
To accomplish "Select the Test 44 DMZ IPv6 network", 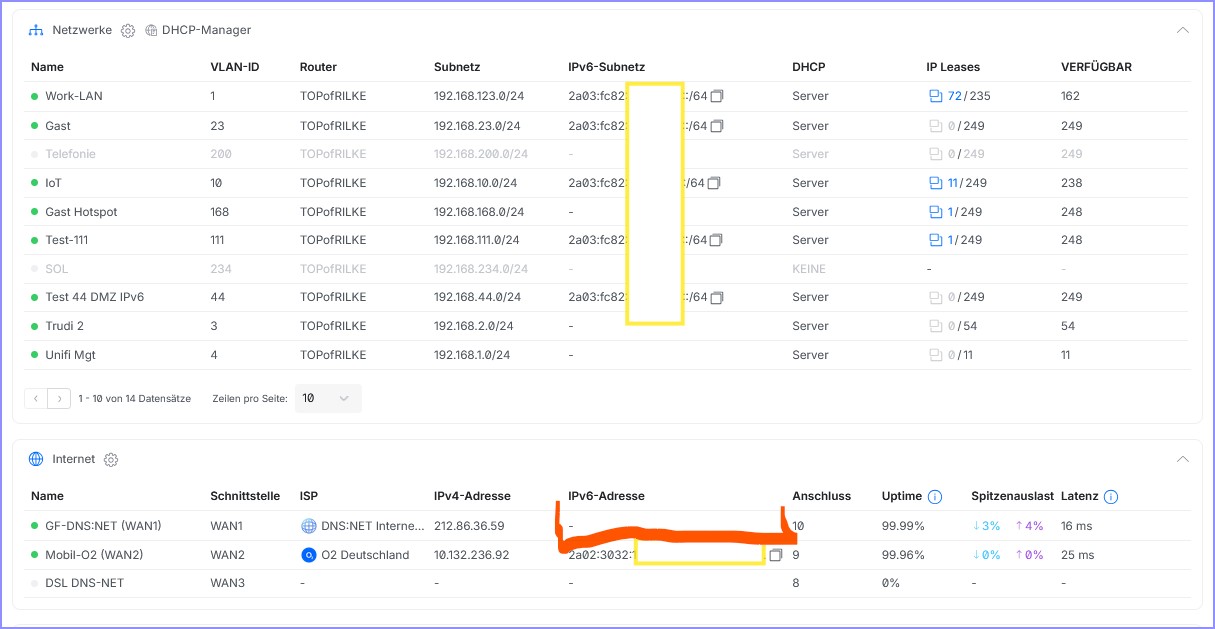I will 94,297.
